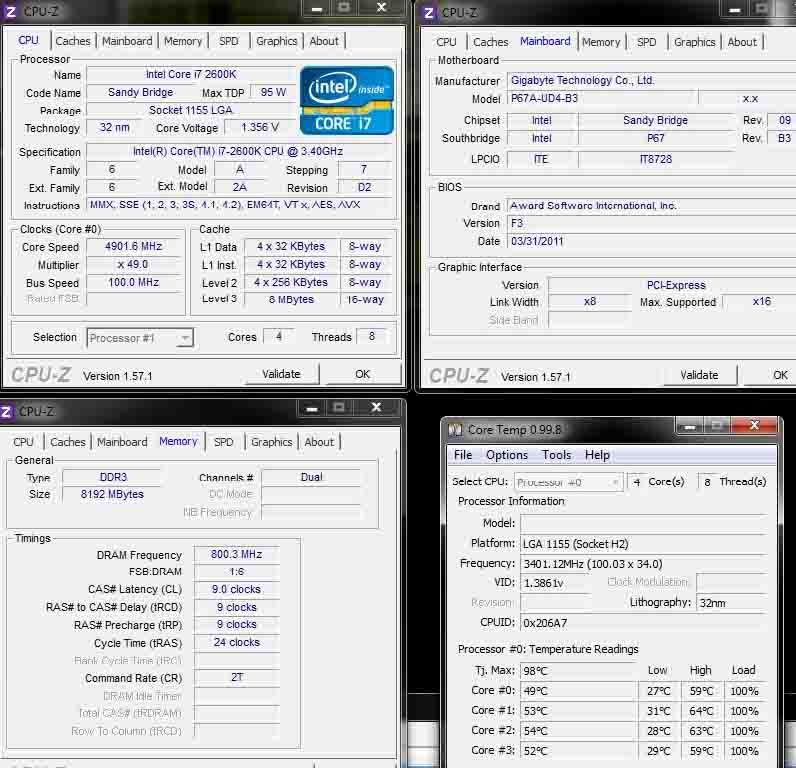Open the Options menu in Core Temp
This screenshot has width=796, height=768.
[507, 455]
